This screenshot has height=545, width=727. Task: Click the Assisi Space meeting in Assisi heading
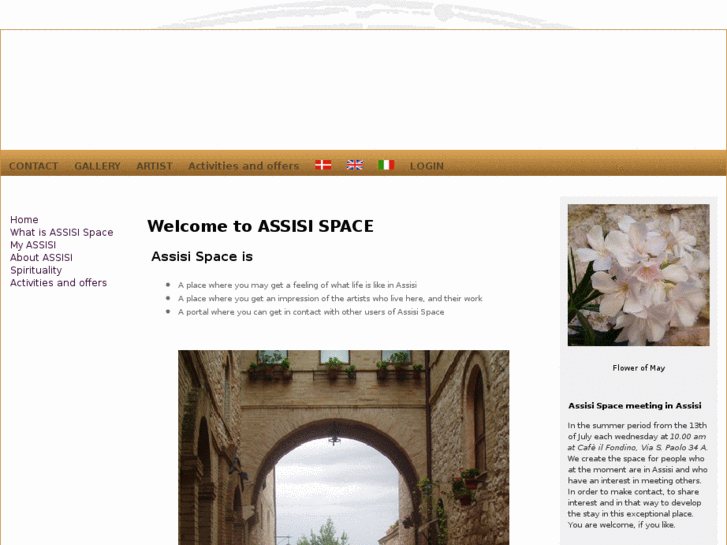click(635, 406)
